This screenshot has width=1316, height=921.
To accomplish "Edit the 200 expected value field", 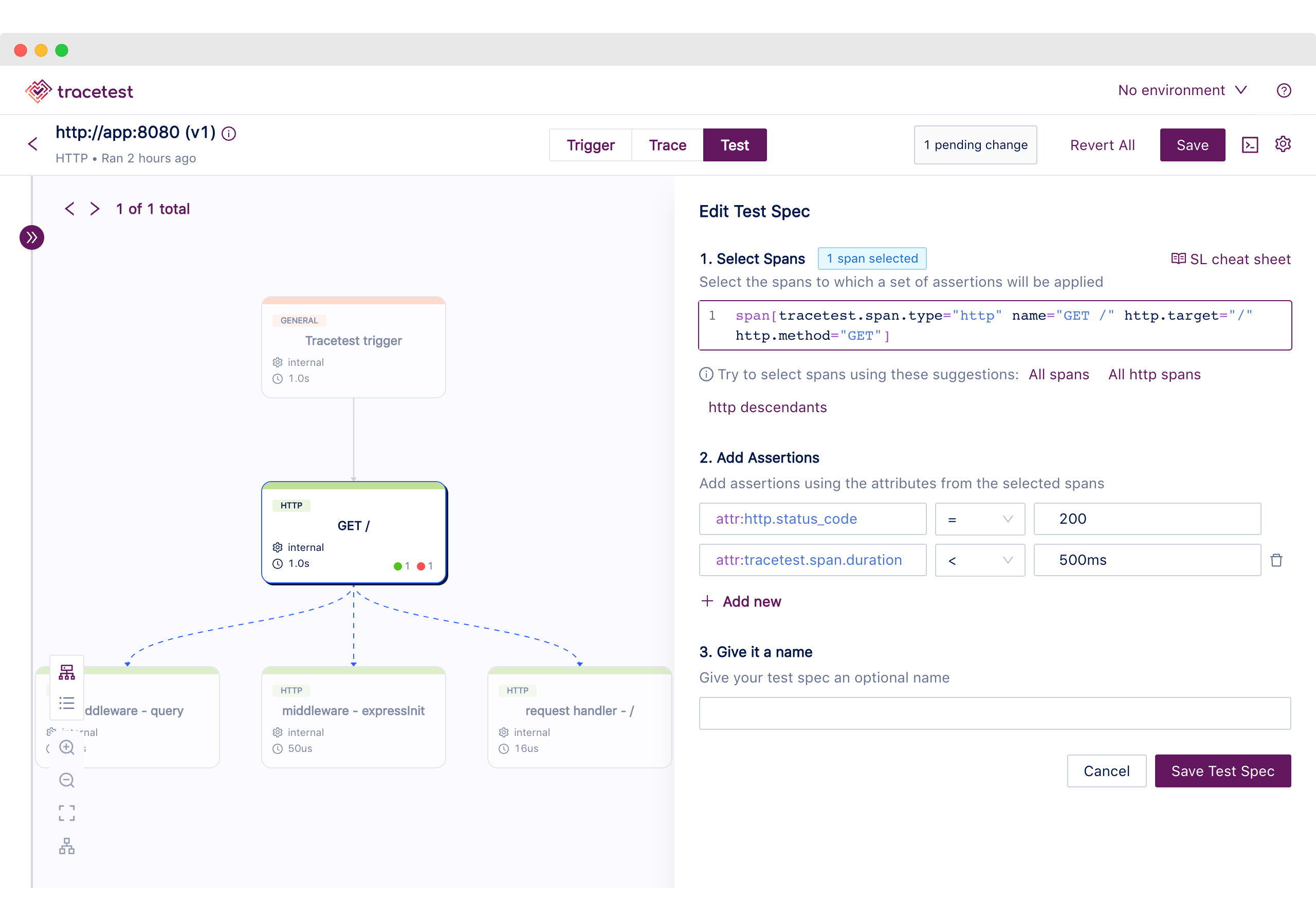I will (1147, 519).
